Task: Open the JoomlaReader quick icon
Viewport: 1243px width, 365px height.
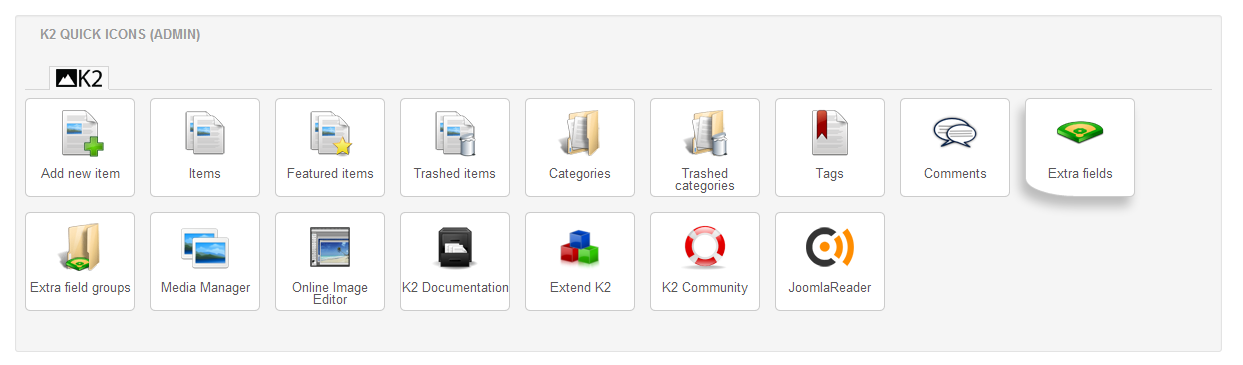Action: (x=830, y=261)
